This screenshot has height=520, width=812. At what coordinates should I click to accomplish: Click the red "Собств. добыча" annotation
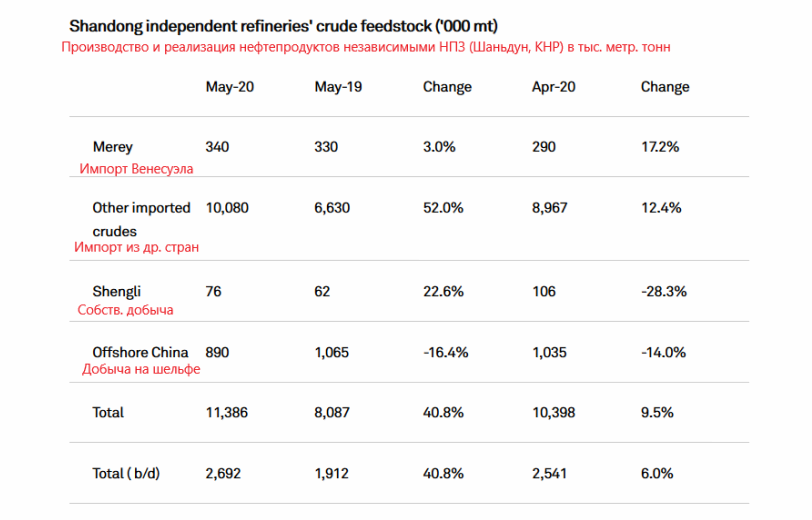coord(125,310)
